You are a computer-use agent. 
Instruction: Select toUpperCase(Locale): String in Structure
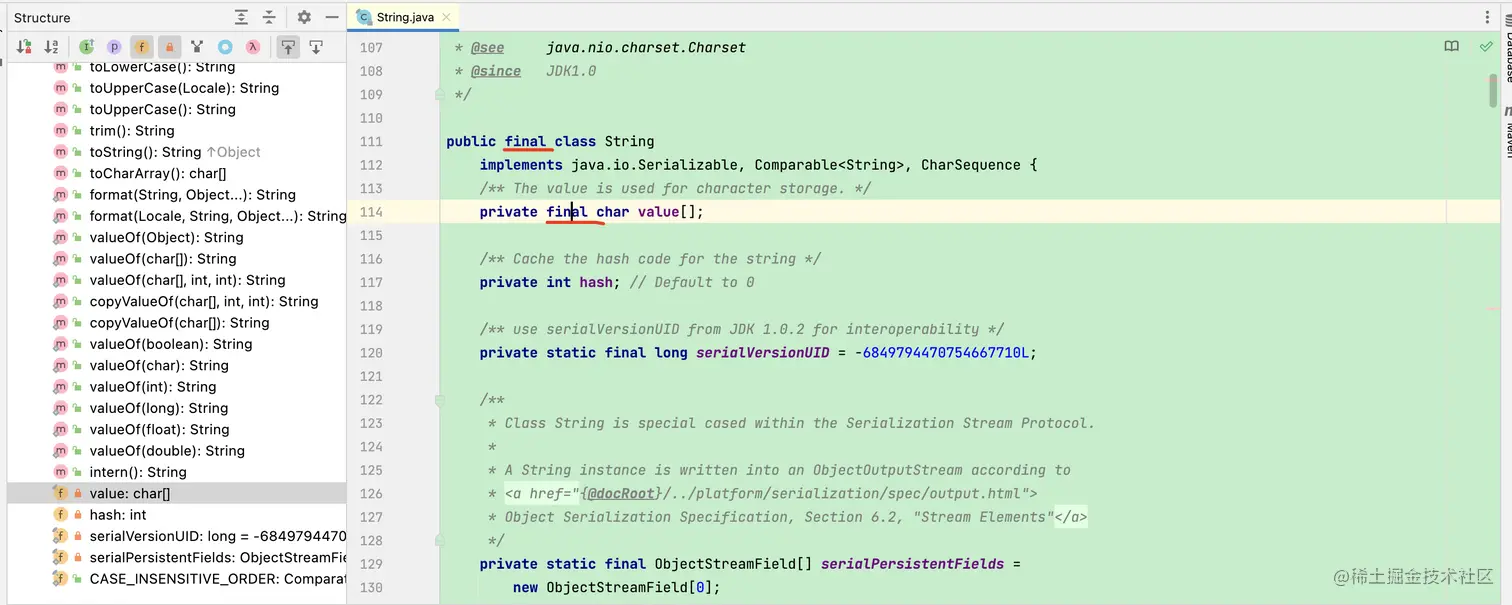point(184,88)
